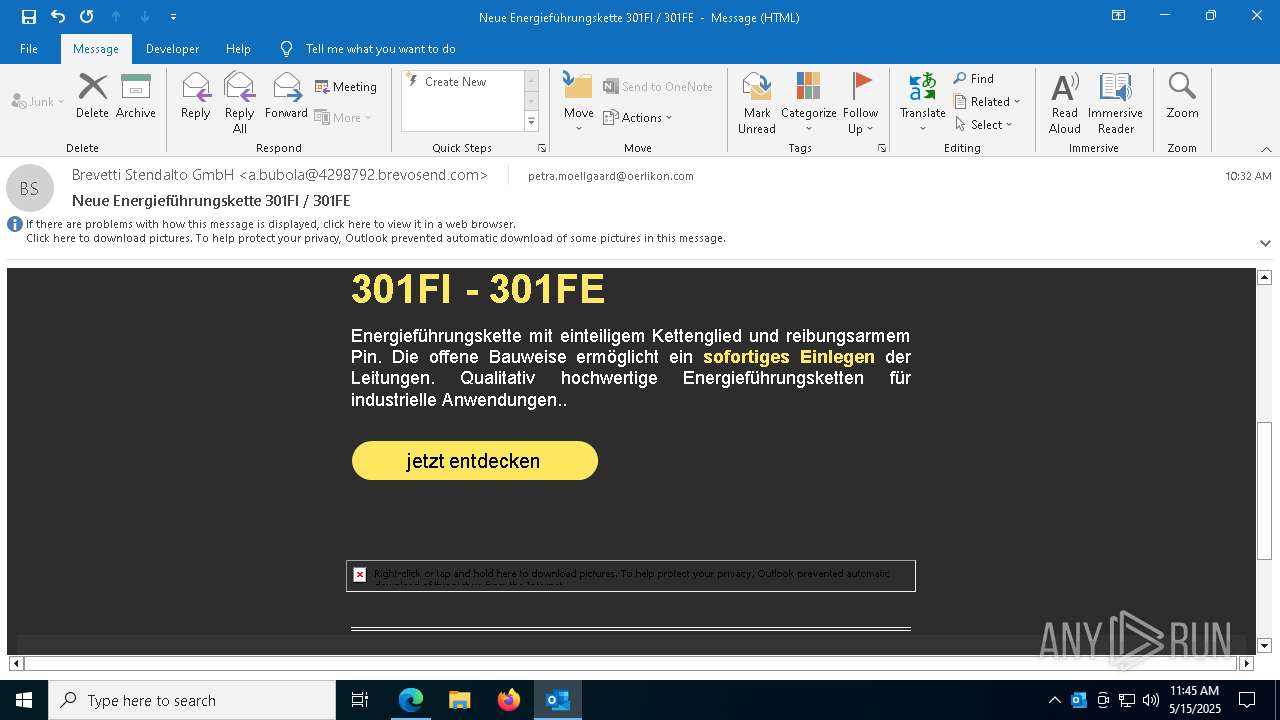The image size is (1280, 720).
Task: Click the blocked picture placeholder
Action: click(x=631, y=576)
